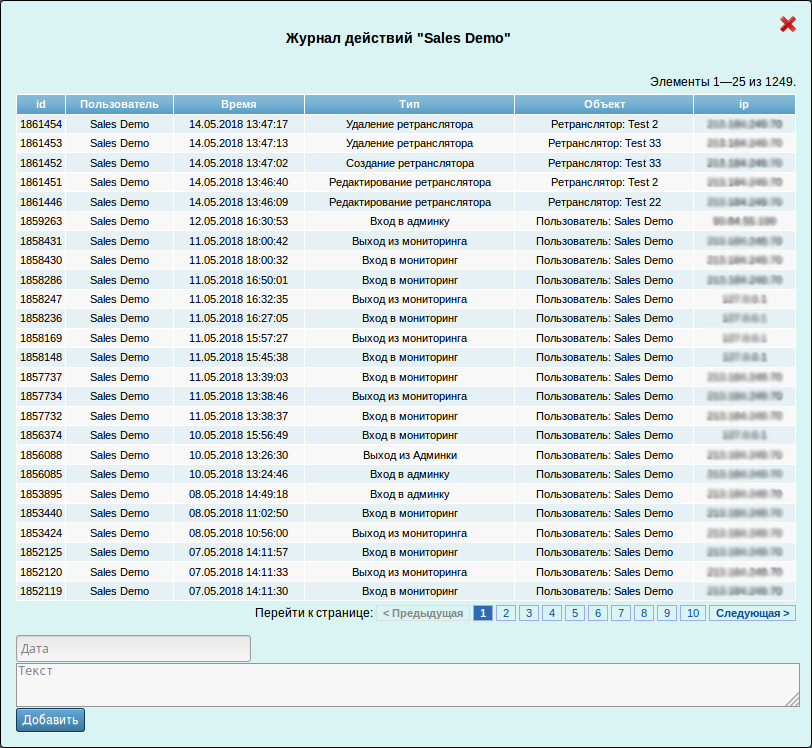The width and height of the screenshot is (812, 748).
Task: Focus the Дата input field
Action: tap(133, 649)
